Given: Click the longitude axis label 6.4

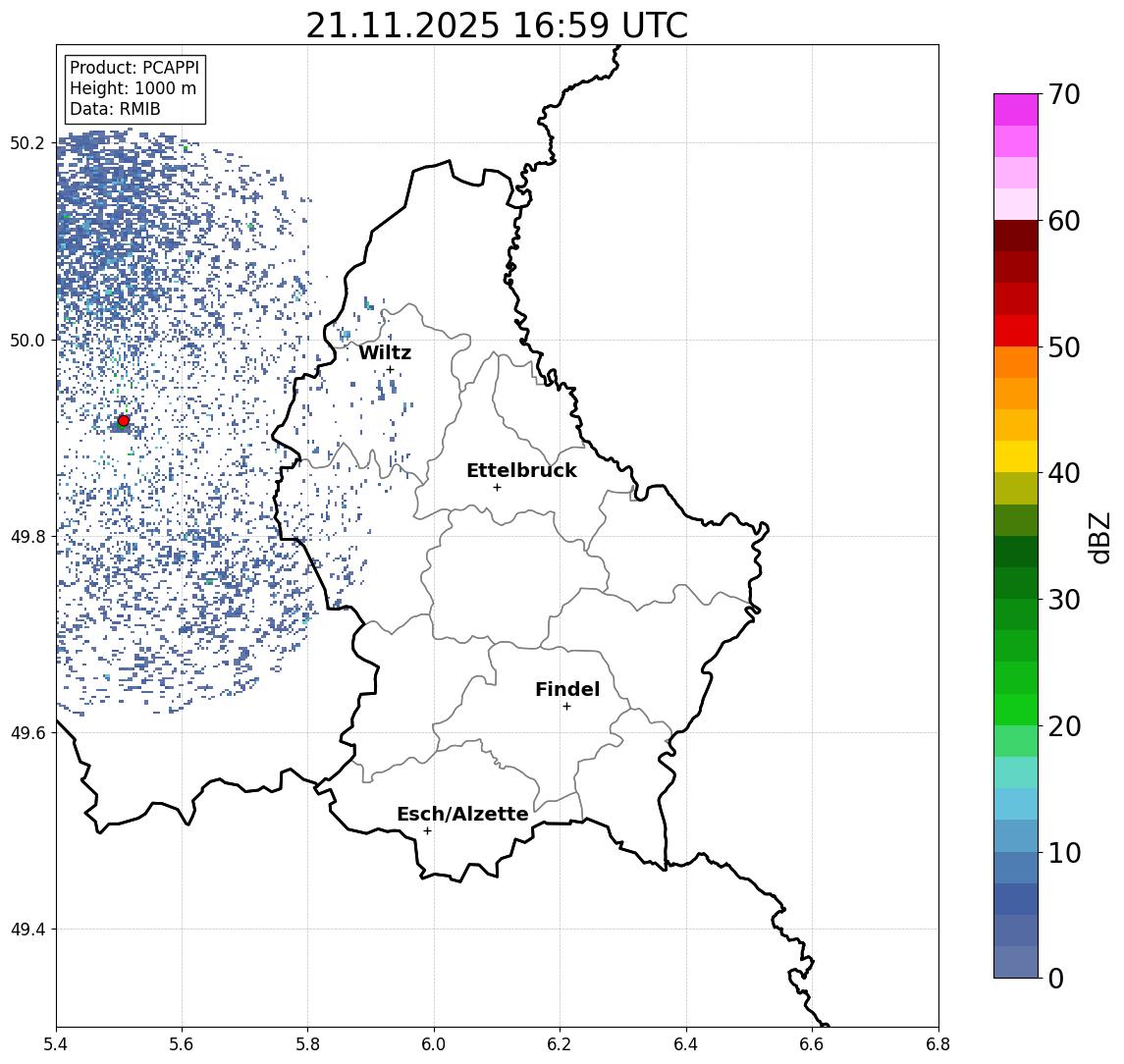Looking at the screenshot, I should pyautogui.click(x=686, y=1044).
